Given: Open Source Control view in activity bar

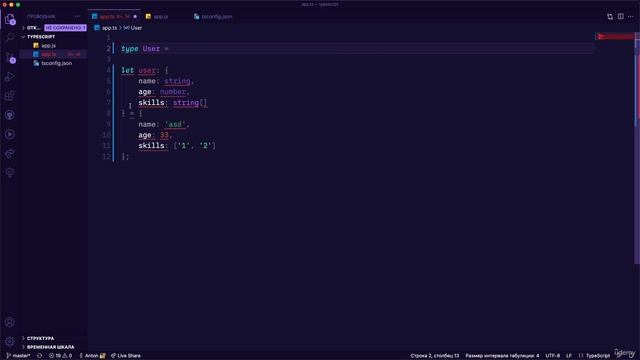Looking at the screenshot, I should point(10,57).
